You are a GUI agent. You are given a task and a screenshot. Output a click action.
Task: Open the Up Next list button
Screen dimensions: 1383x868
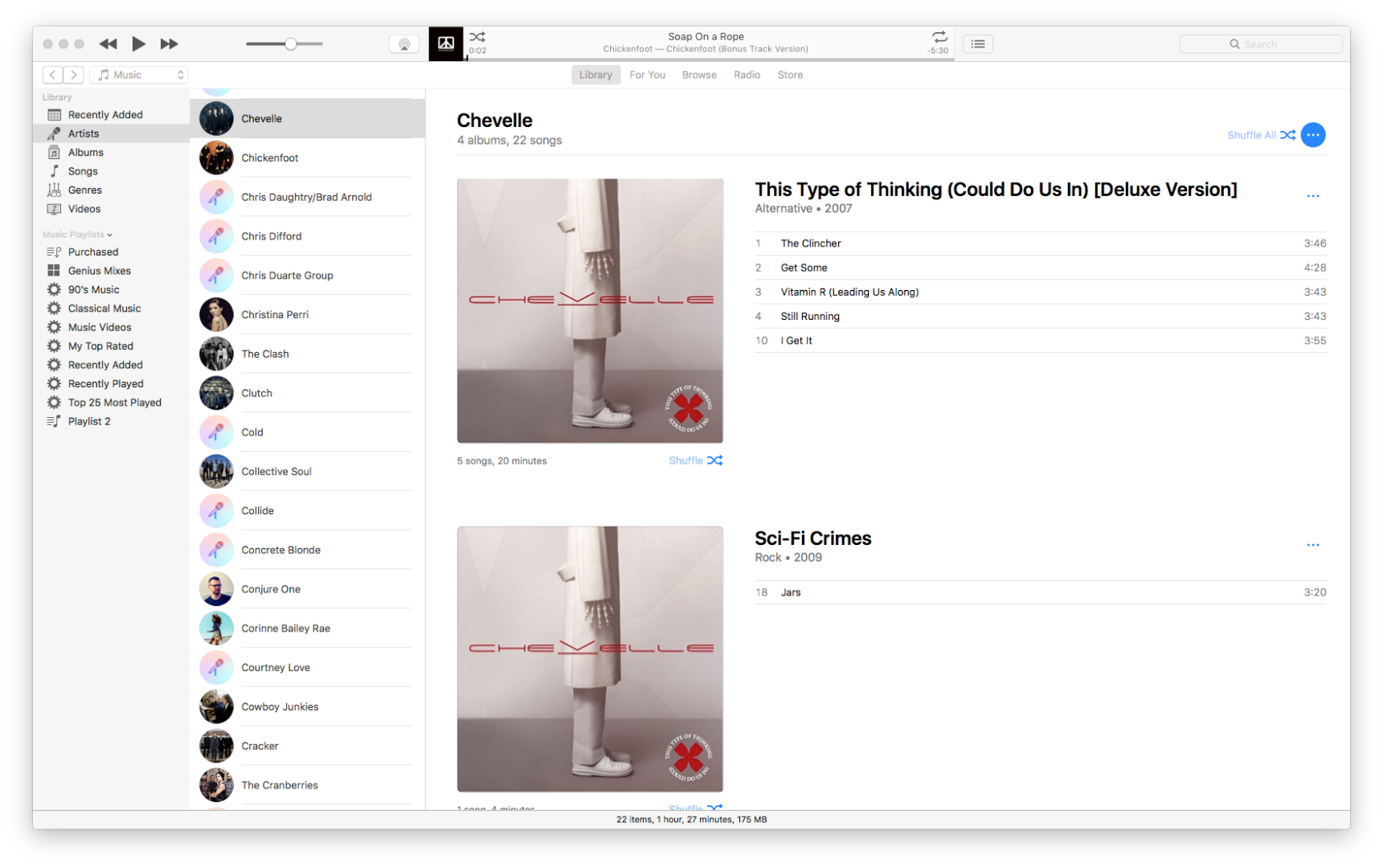click(x=978, y=44)
